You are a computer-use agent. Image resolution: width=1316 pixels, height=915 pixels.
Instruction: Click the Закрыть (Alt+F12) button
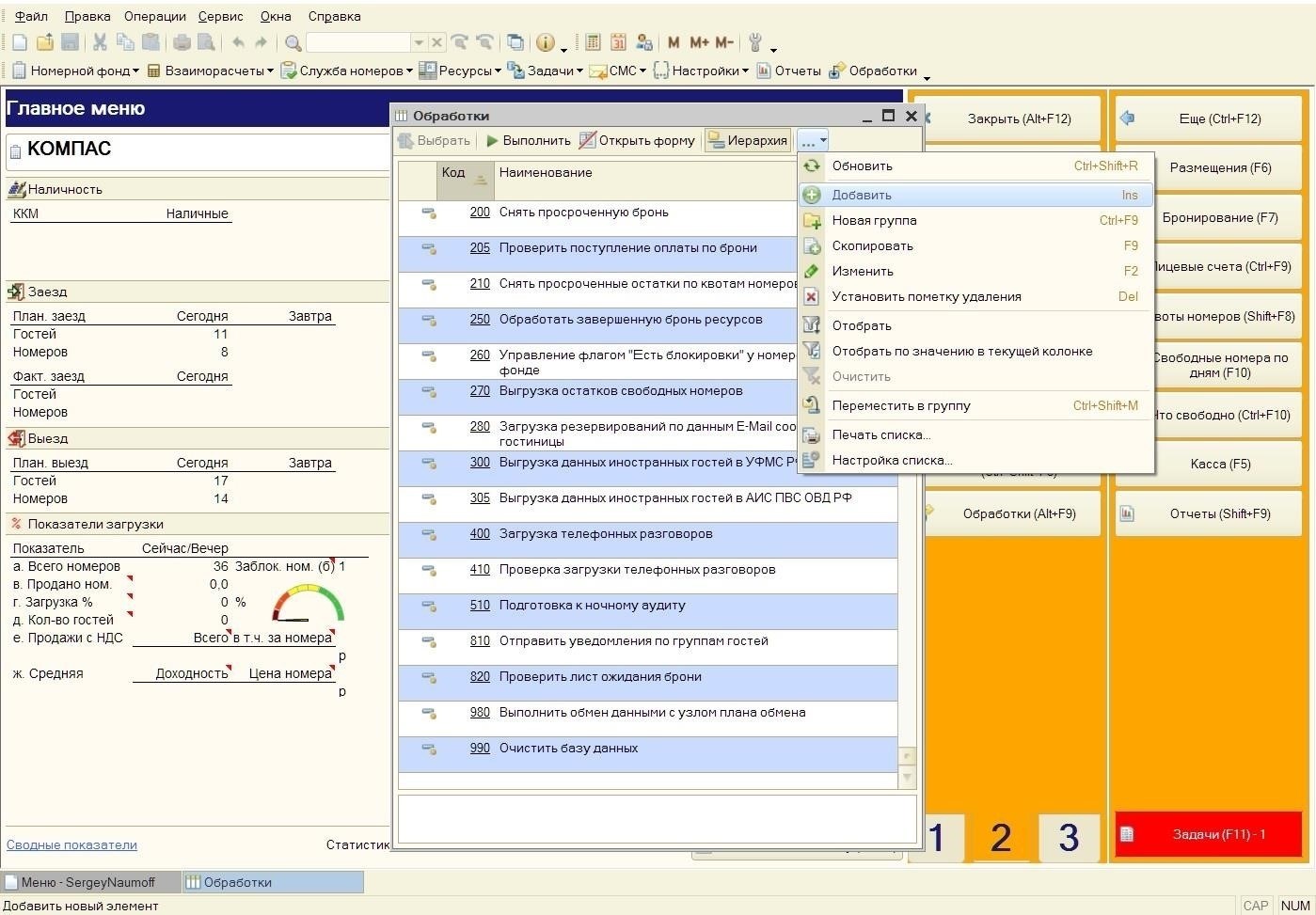[1014, 118]
